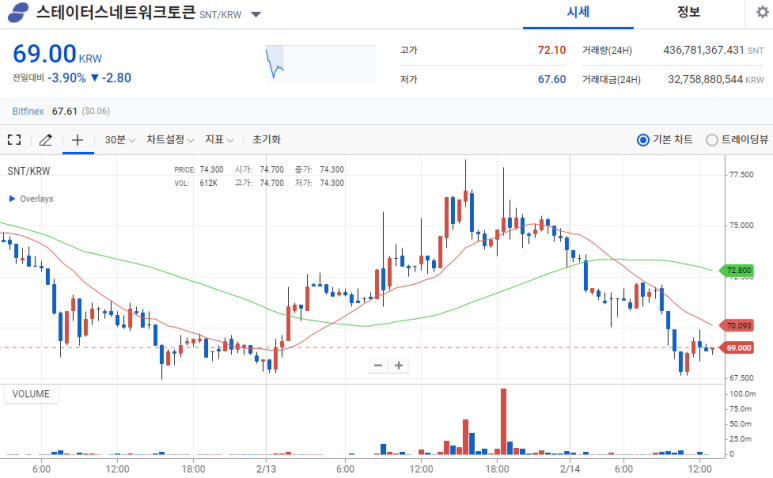Click the 24H traded amount 32,758,880,544 KRW
Screen dimensions: 773x478
[716, 79]
